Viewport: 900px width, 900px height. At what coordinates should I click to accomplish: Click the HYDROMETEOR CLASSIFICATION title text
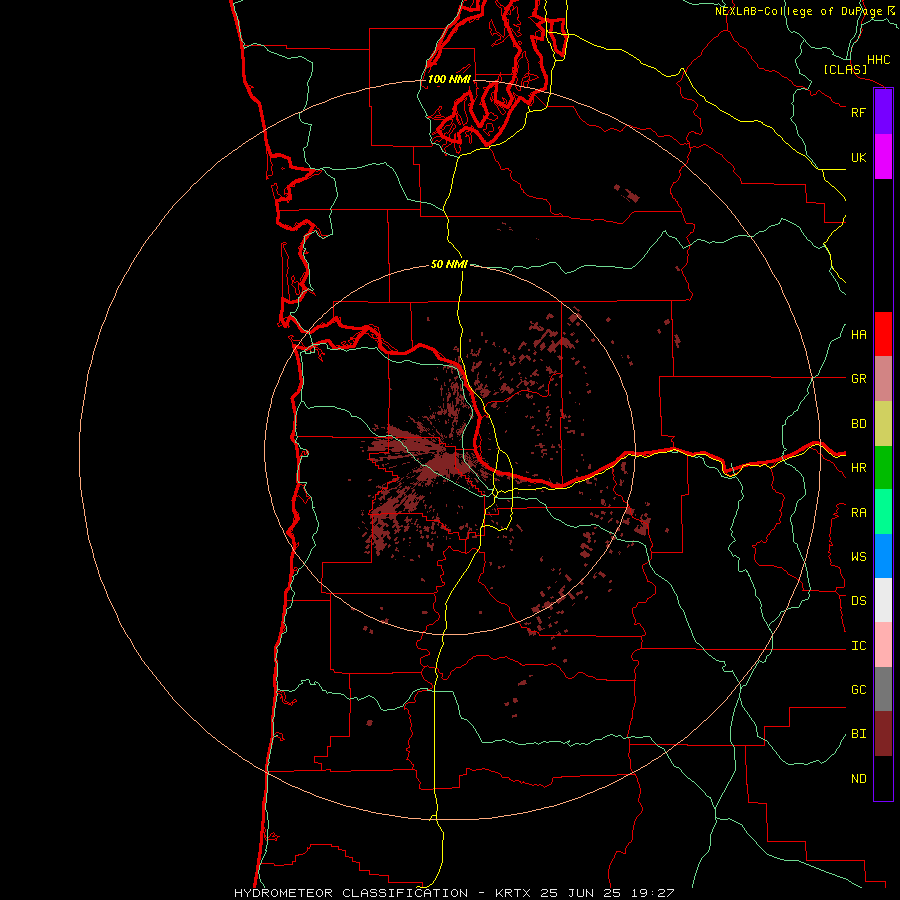[x=351, y=893]
